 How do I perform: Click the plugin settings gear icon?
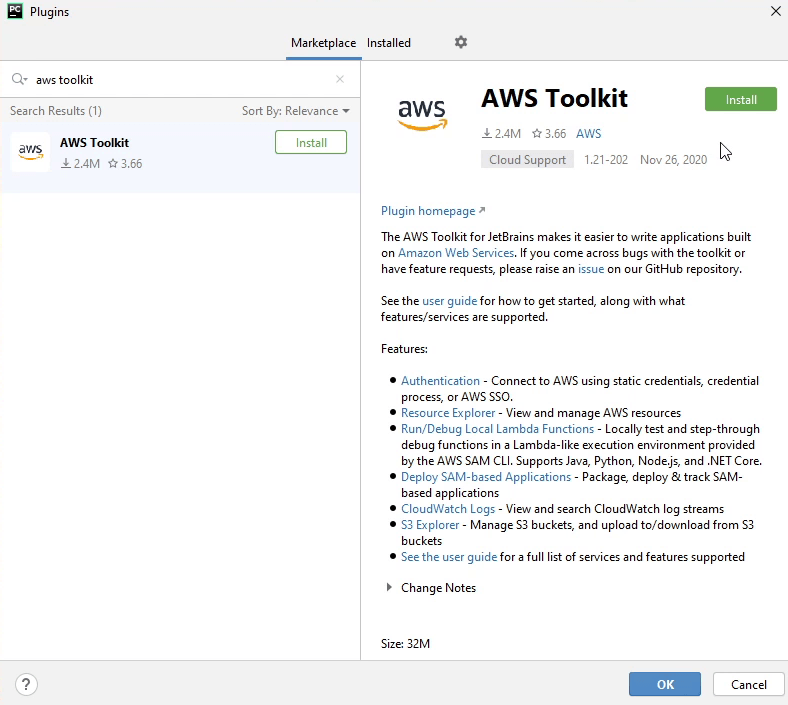coord(461,42)
